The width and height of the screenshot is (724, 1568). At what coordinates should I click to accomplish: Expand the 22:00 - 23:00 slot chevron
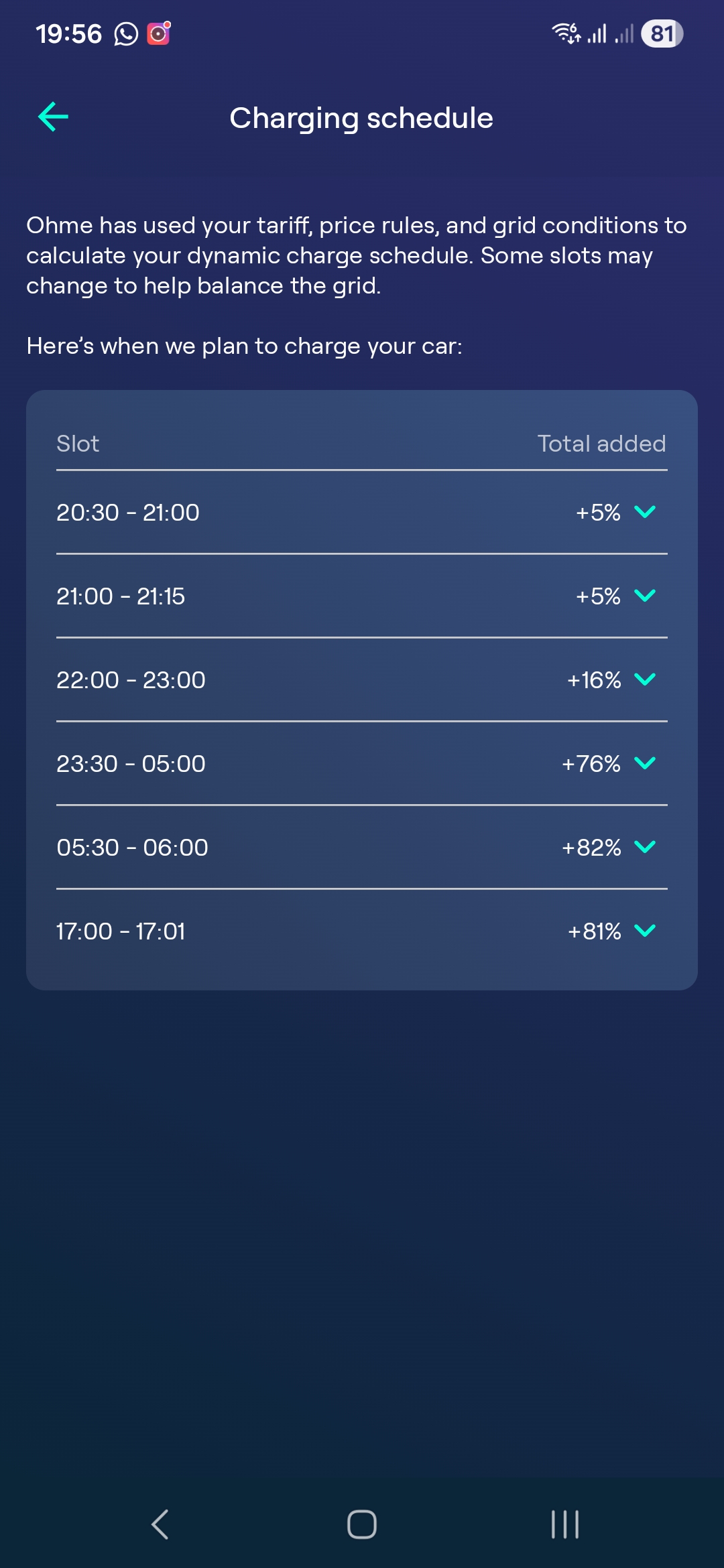point(644,679)
